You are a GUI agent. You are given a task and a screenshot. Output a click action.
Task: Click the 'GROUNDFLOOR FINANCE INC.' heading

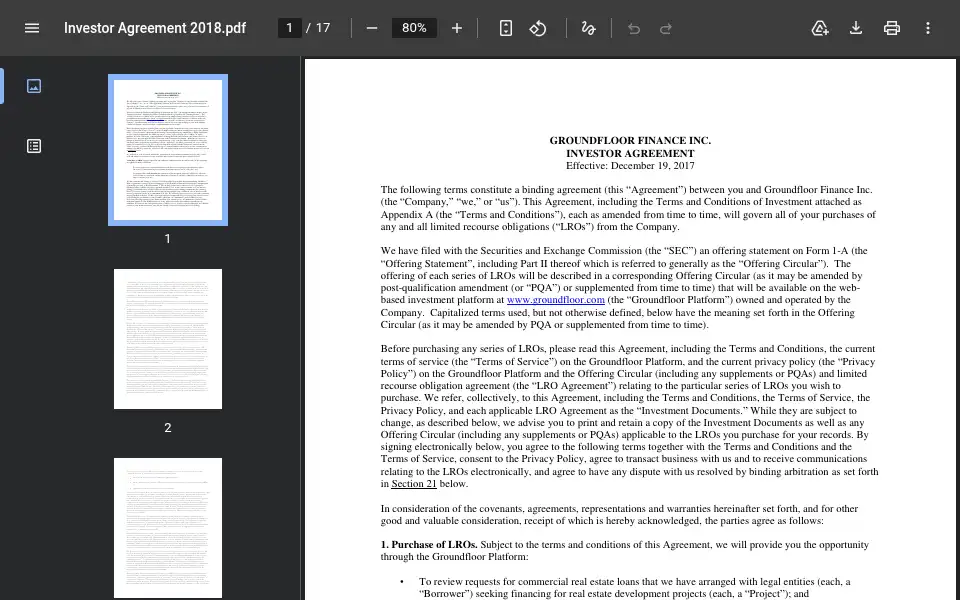tap(630, 140)
